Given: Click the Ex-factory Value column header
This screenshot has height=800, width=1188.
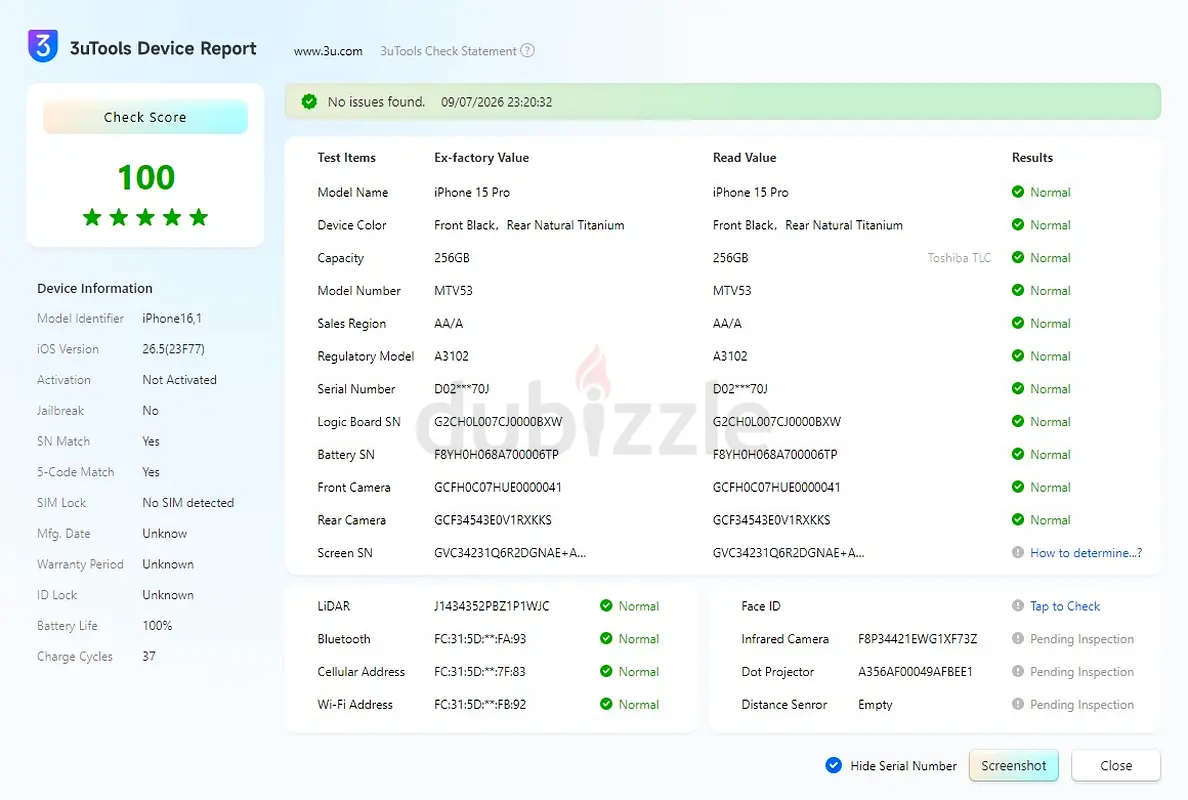Looking at the screenshot, I should tap(481, 158).
